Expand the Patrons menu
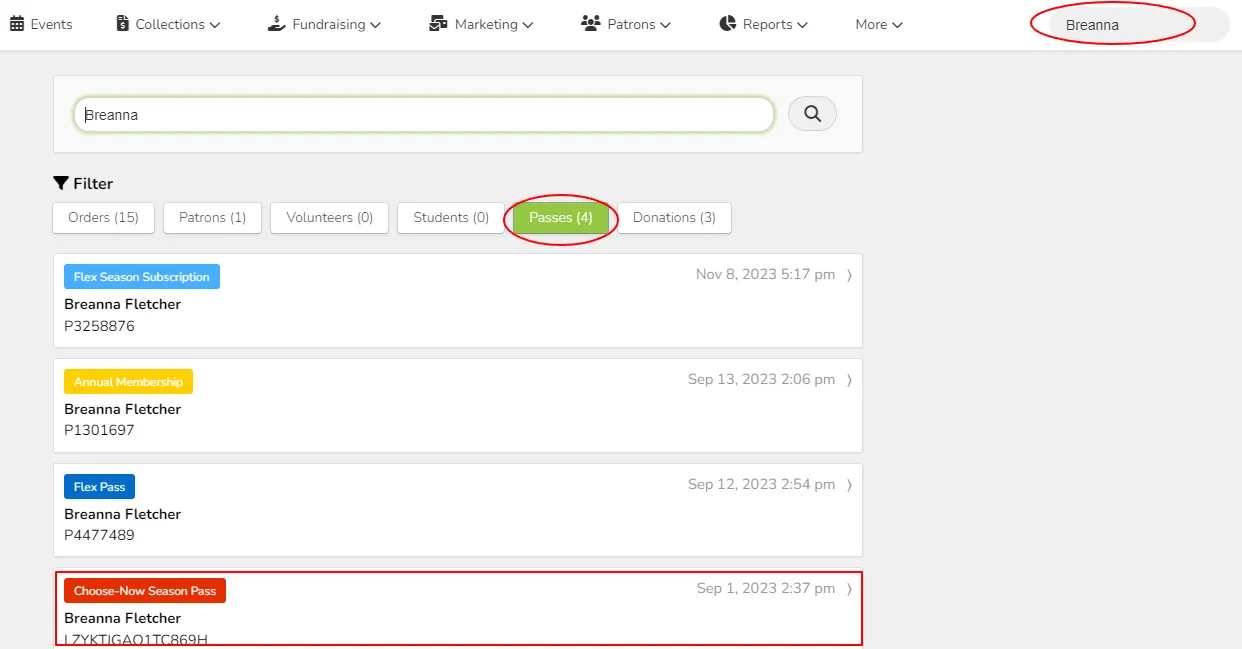Viewport: 1242px width, 649px height. pos(626,24)
